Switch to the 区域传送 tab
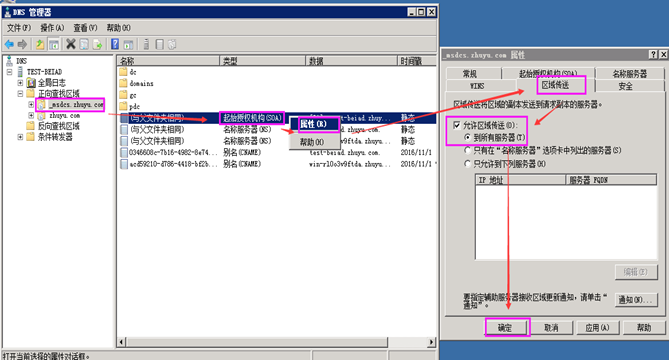This screenshot has width=669, height=360. click(556, 85)
